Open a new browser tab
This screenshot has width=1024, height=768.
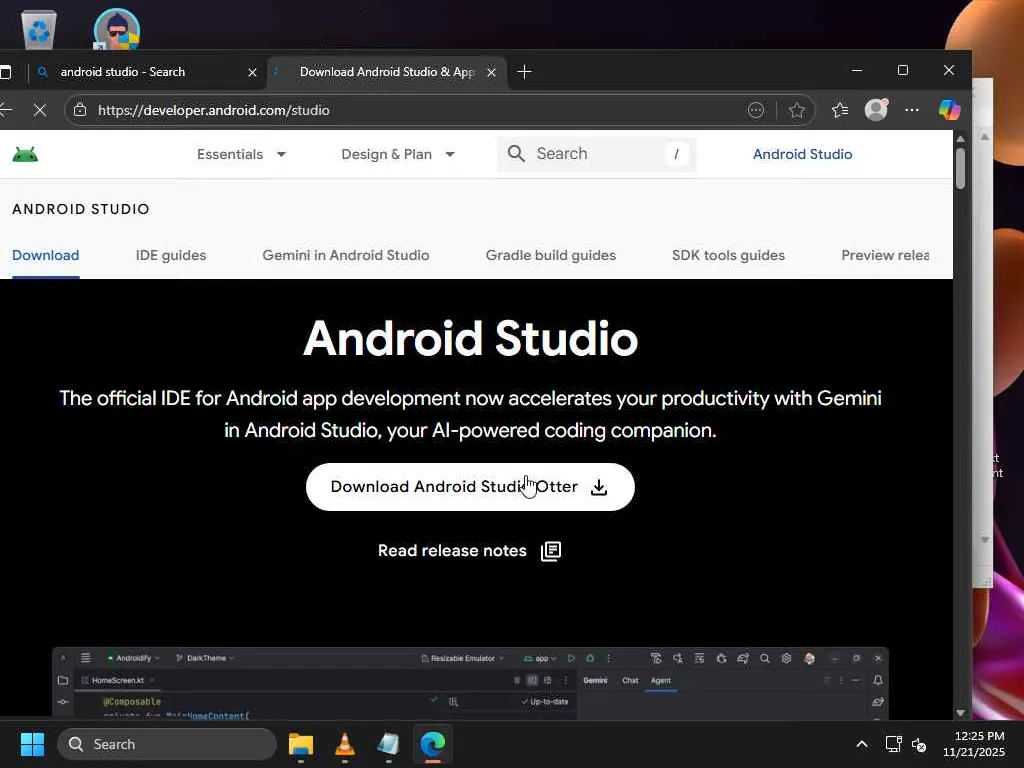pyautogui.click(x=524, y=72)
